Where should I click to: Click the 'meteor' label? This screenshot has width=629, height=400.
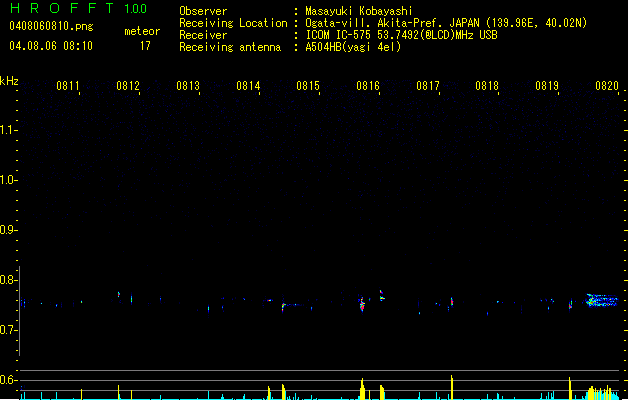(142, 31)
